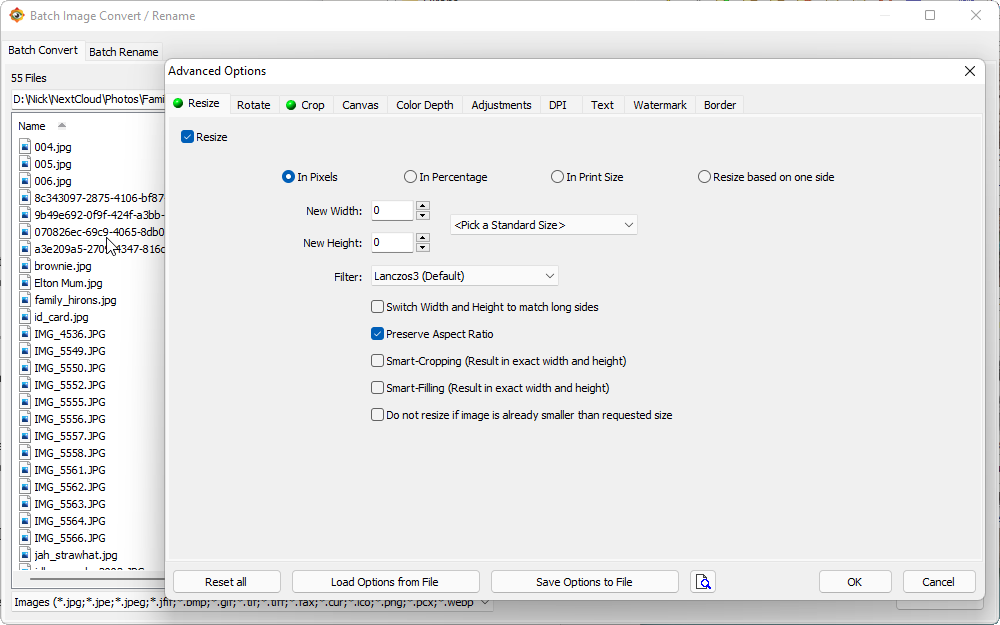
Task: Select the In Percentage radio button
Action: click(x=410, y=177)
